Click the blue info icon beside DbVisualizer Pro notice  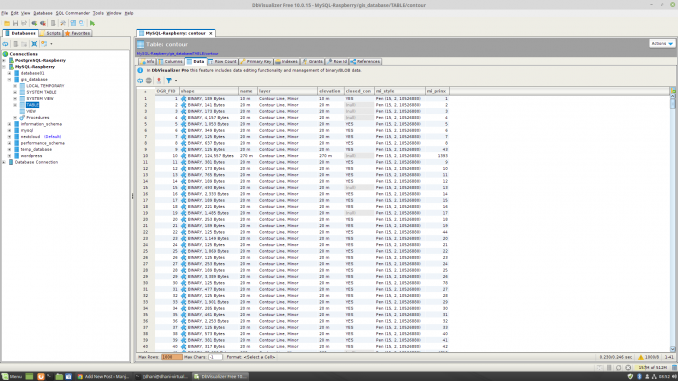[140, 70]
